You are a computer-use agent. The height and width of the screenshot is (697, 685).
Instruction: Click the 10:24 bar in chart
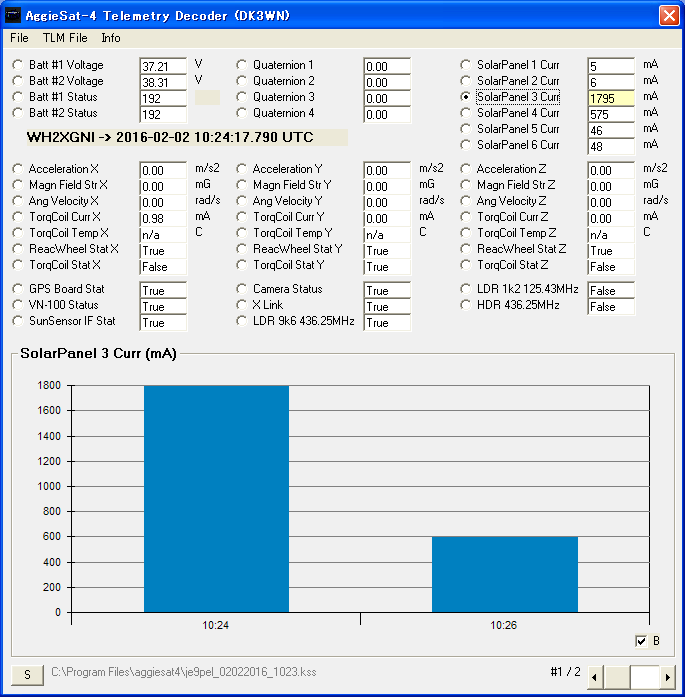tap(216, 499)
